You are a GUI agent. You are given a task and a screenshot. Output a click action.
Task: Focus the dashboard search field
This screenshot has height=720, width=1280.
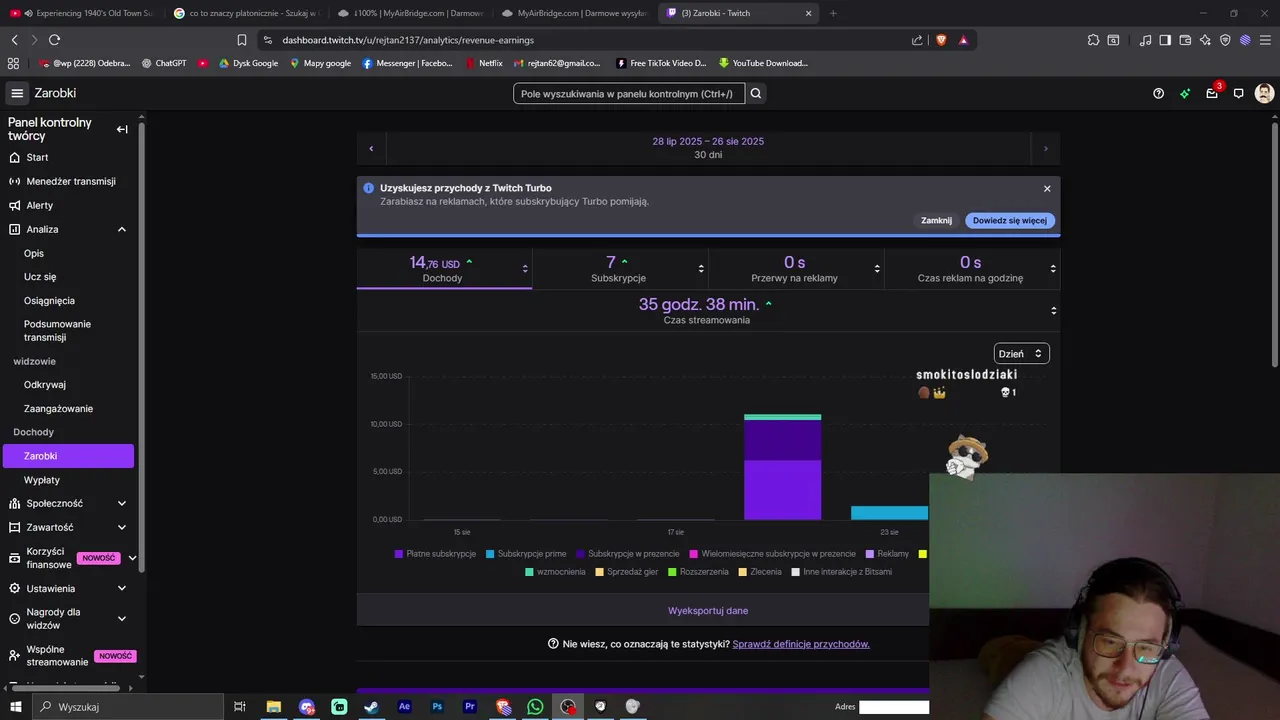point(629,93)
